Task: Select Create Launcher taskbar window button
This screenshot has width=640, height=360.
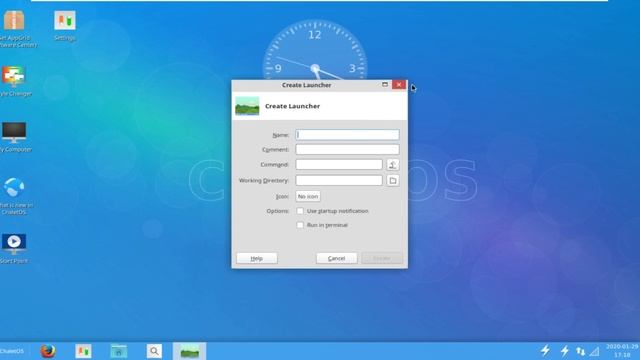Action: 189,351
